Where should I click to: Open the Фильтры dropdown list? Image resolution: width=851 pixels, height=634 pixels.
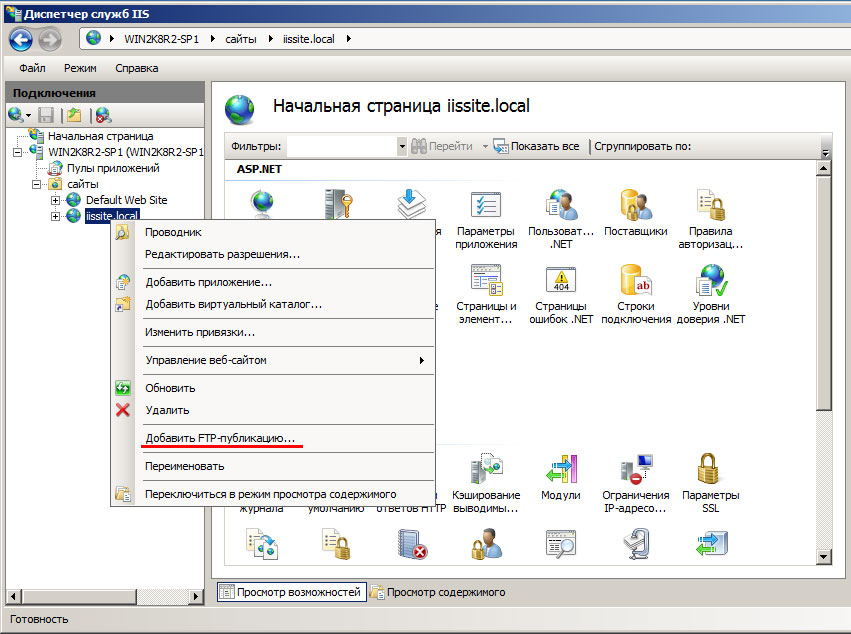(402, 146)
